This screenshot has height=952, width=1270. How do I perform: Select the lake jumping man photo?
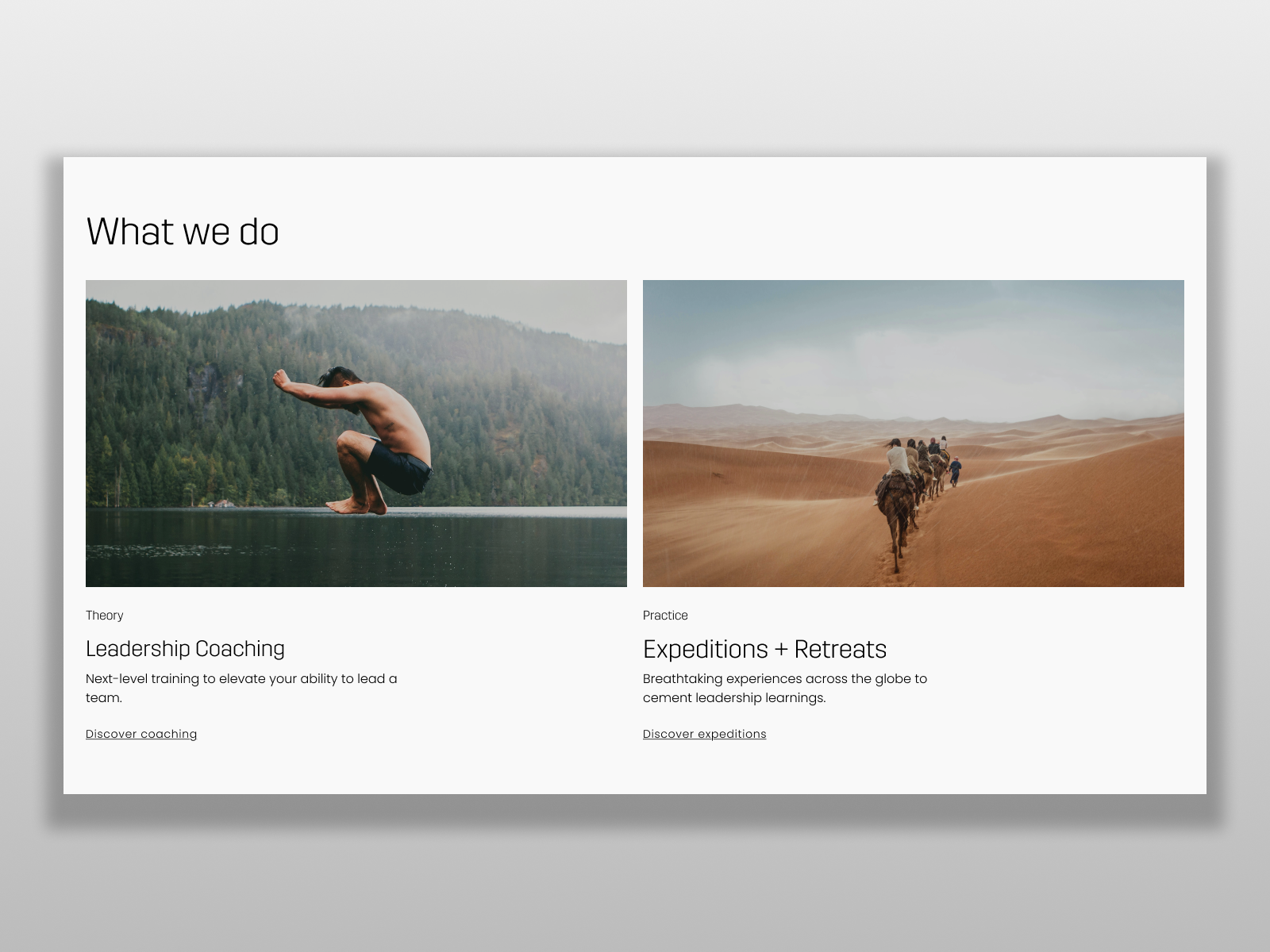point(356,433)
